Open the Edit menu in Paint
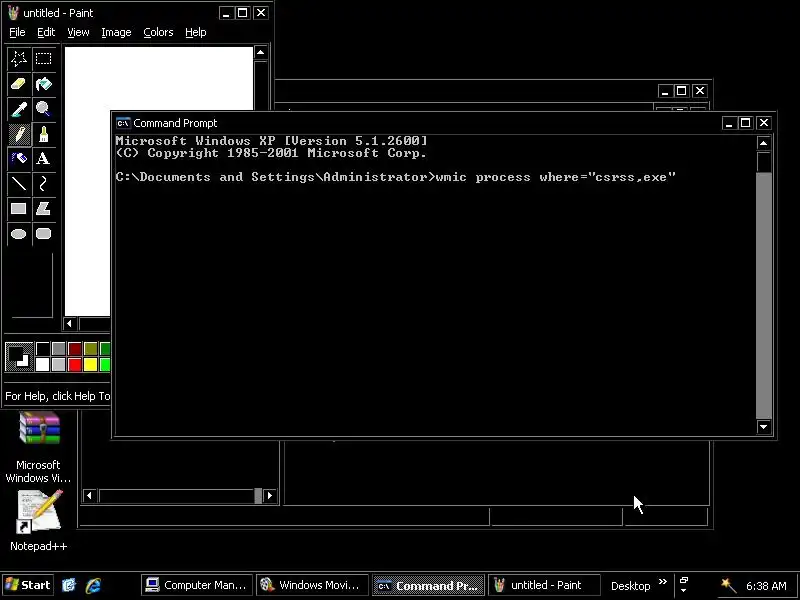The height and width of the screenshot is (600, 800). click(46, 32)
